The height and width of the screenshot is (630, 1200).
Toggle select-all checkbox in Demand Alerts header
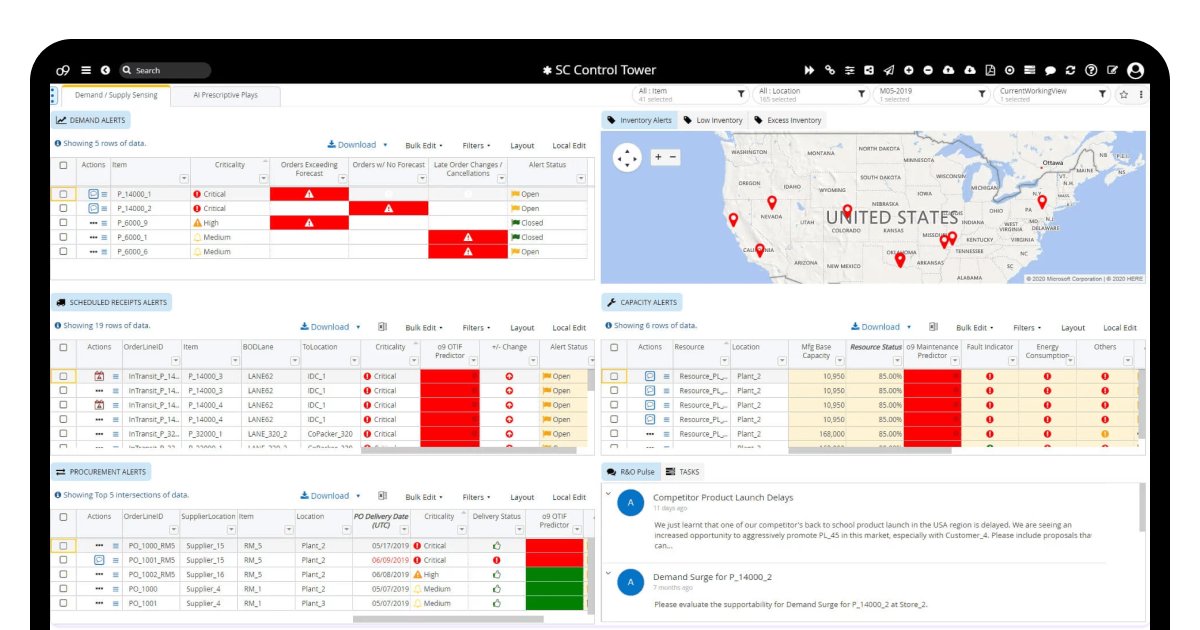(x=63, y=165)
